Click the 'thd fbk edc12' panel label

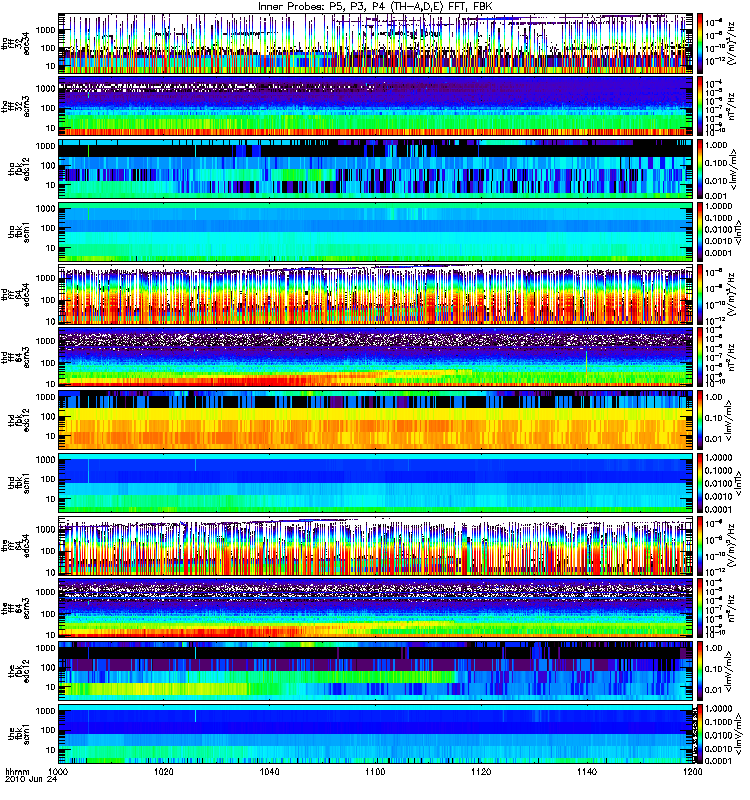click(x=19, y=420)
